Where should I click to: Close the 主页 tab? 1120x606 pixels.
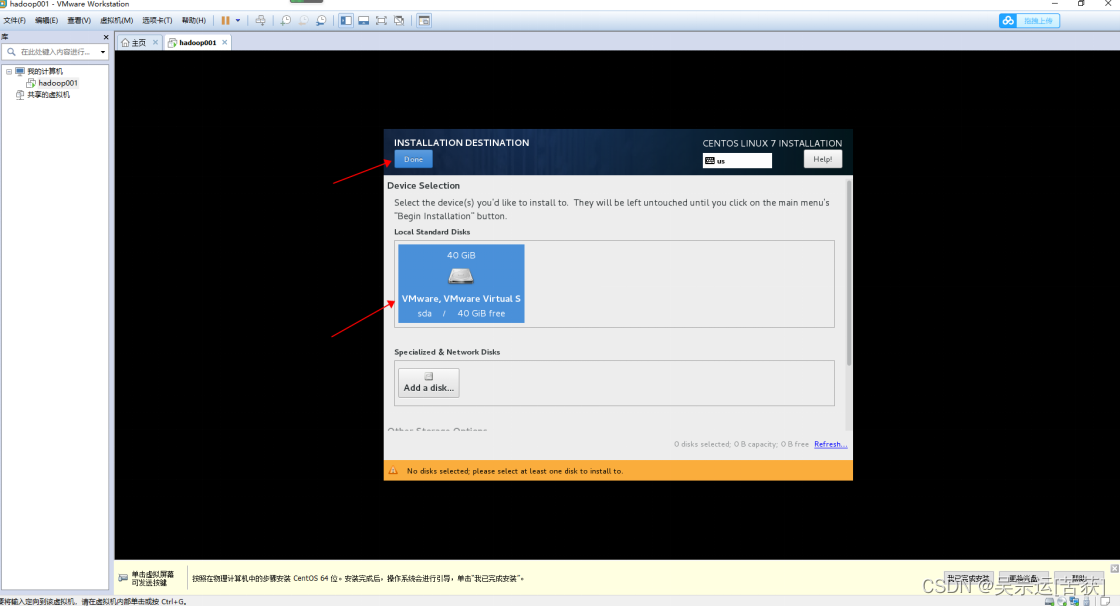(155, 42)
